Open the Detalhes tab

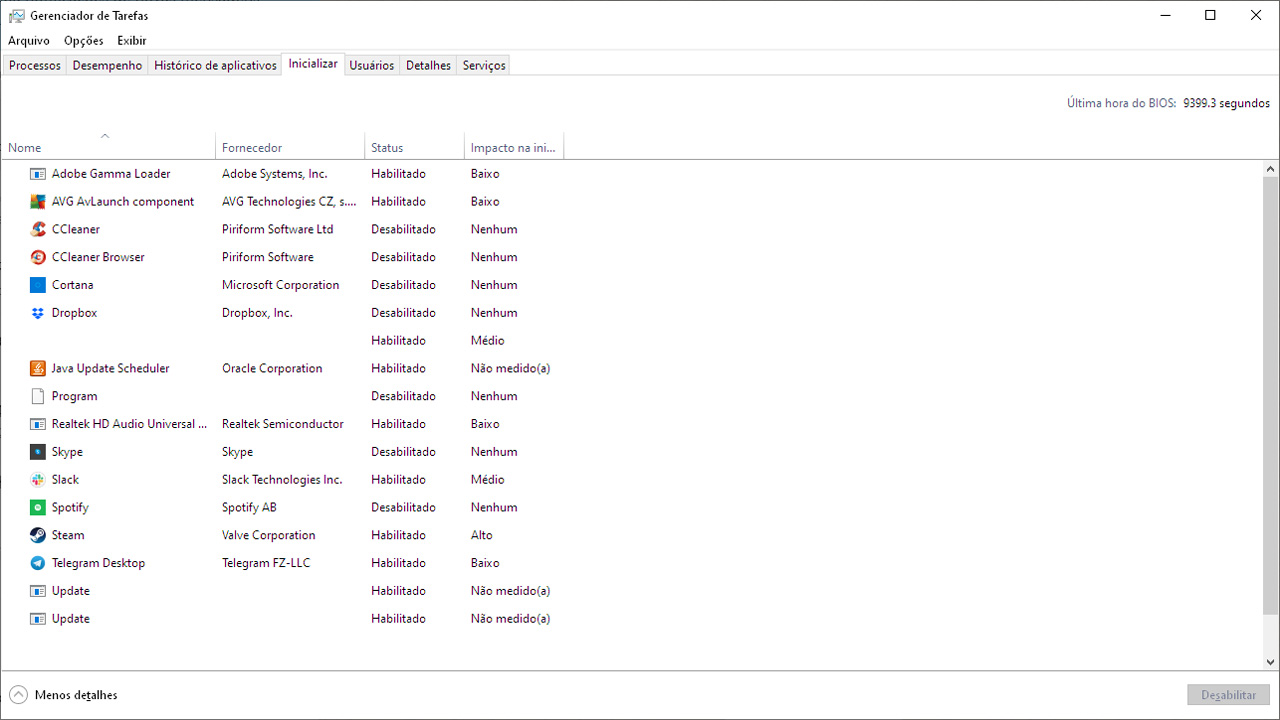coord(428,65)
